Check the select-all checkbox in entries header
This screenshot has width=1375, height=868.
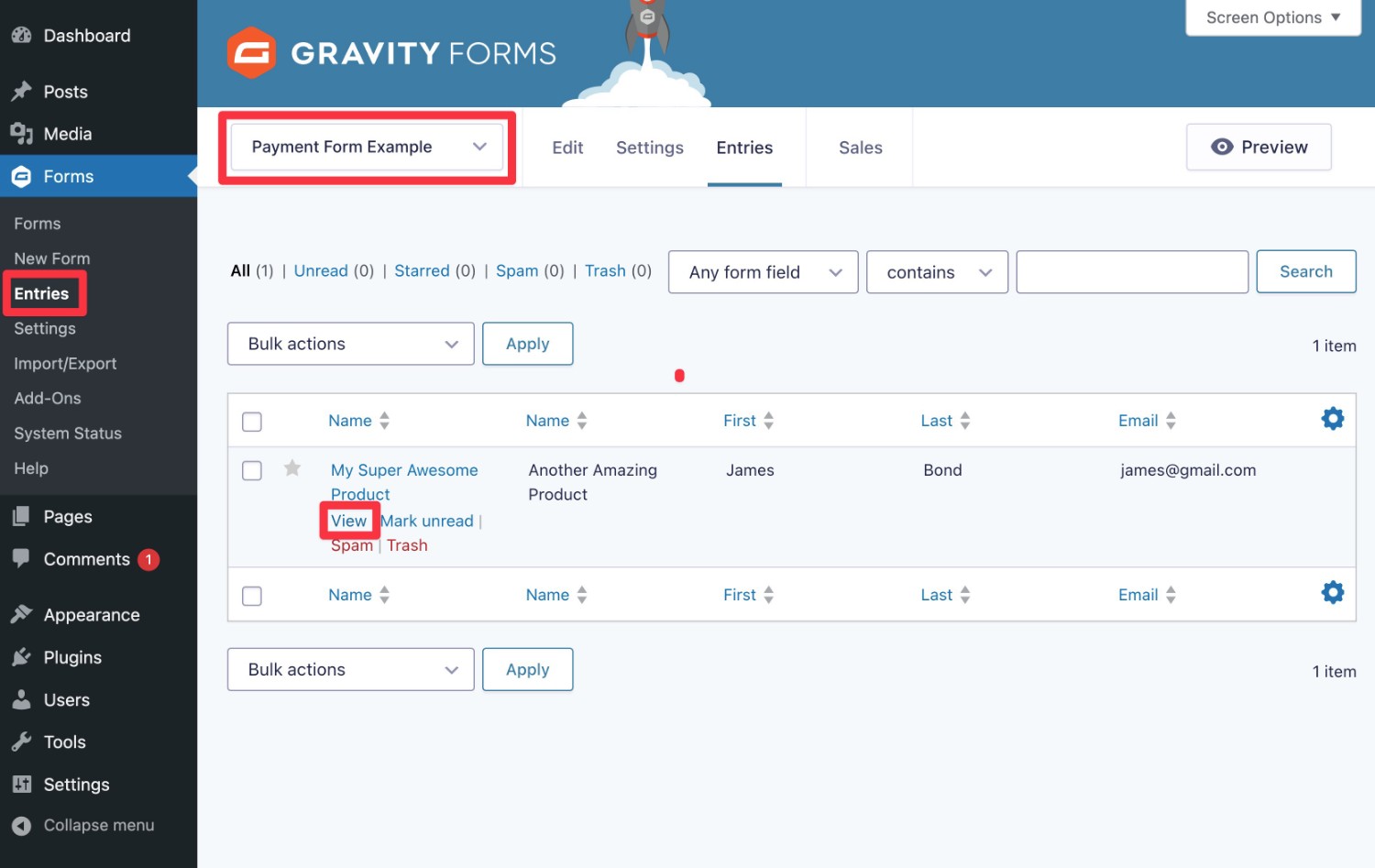251,421
